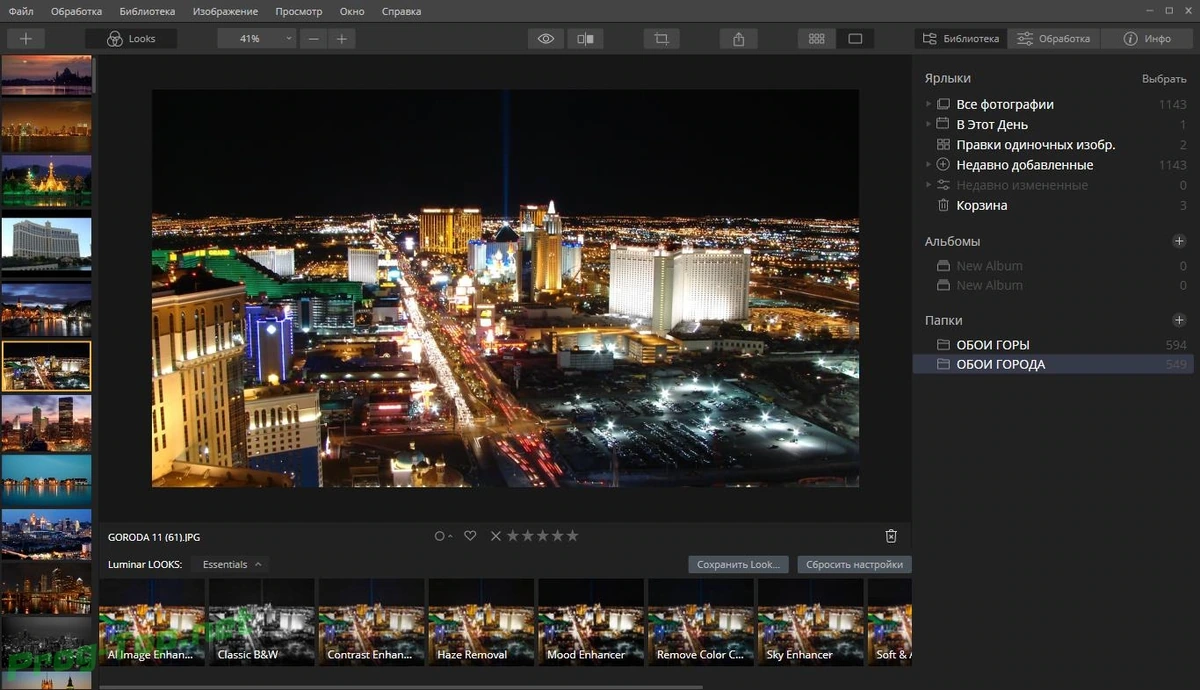Apply the Haze Removal look
The height and width of the screenshot is (690, 1200).
[x=481, y=622]
